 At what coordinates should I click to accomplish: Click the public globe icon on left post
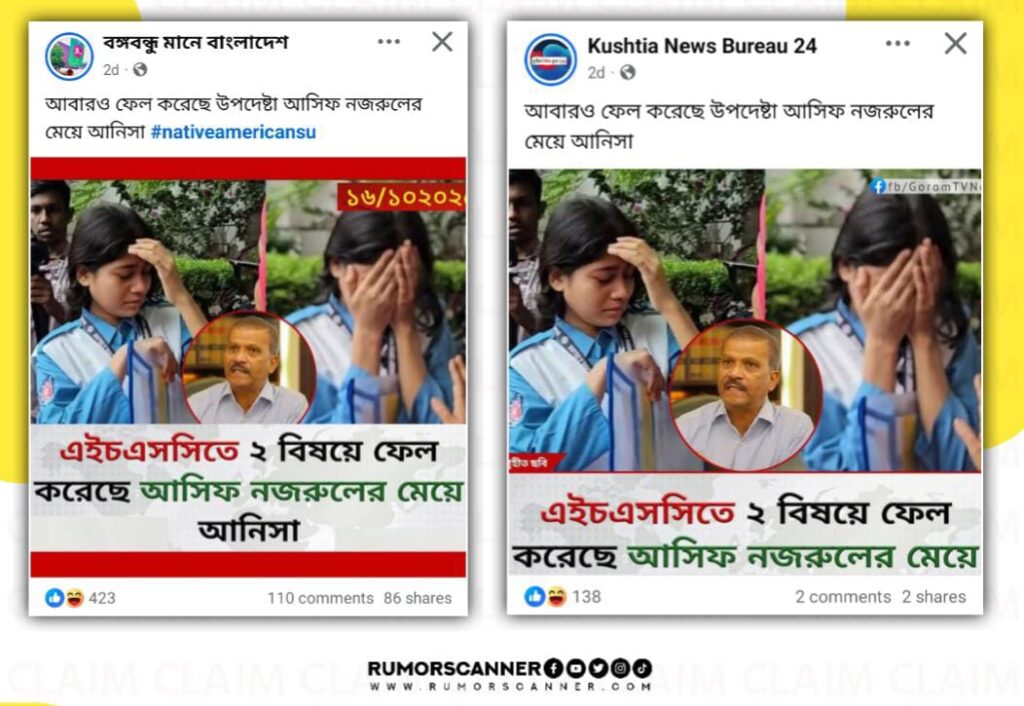[x=140, y=70]
